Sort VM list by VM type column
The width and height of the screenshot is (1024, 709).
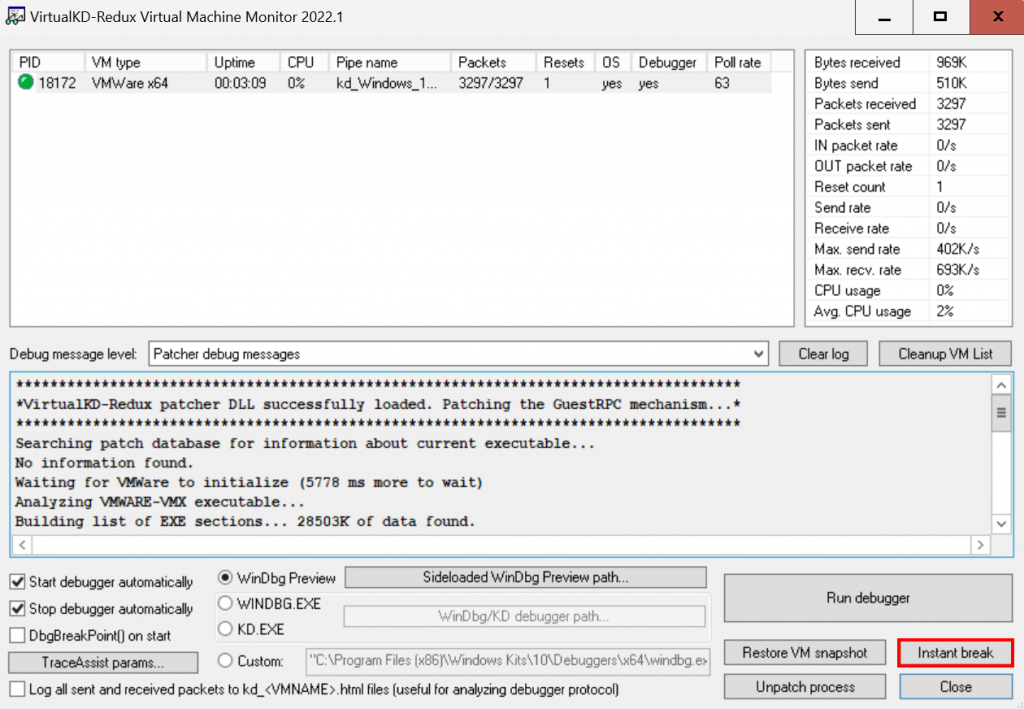click(x=146, y=62)
